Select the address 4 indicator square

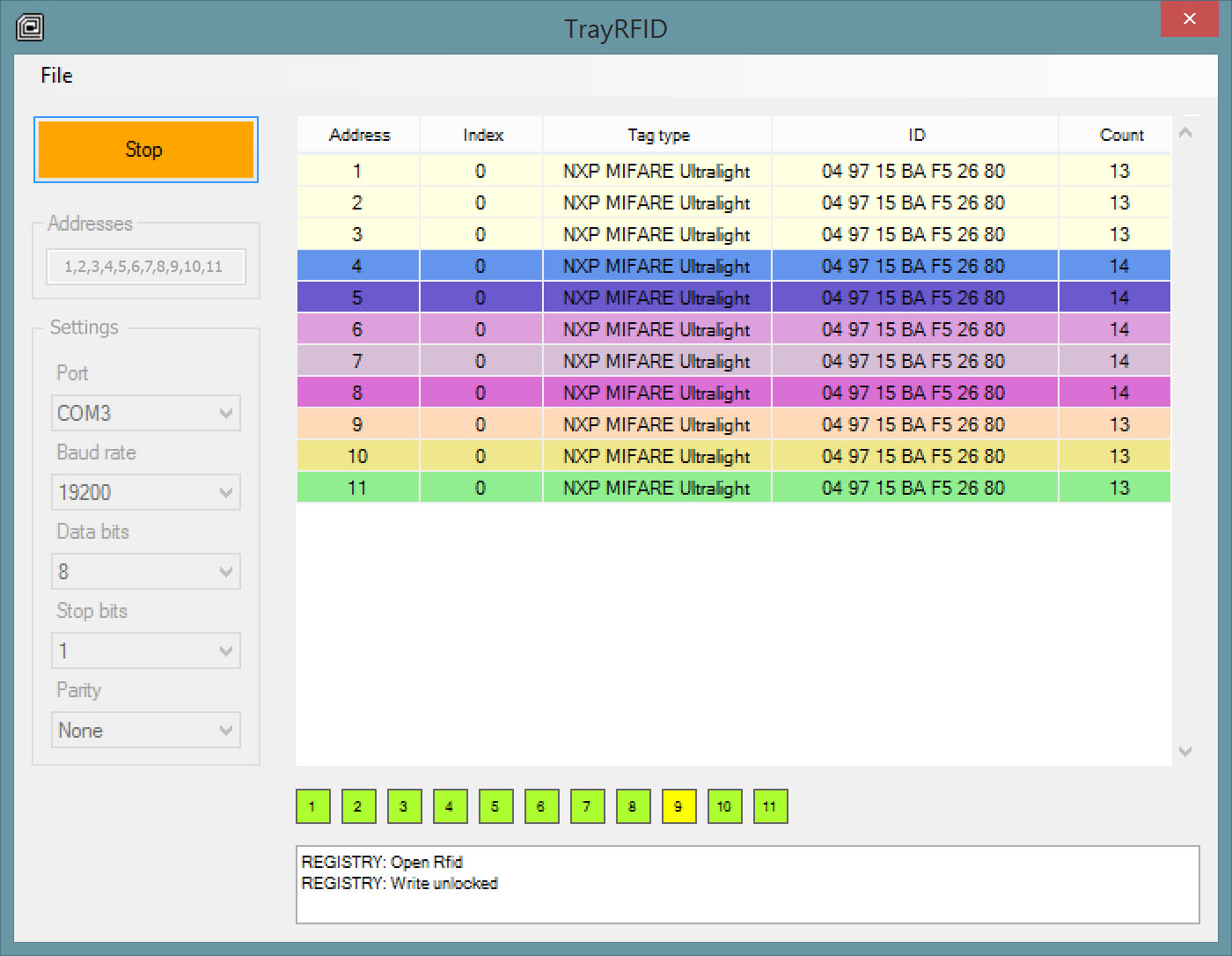point(450,806)
